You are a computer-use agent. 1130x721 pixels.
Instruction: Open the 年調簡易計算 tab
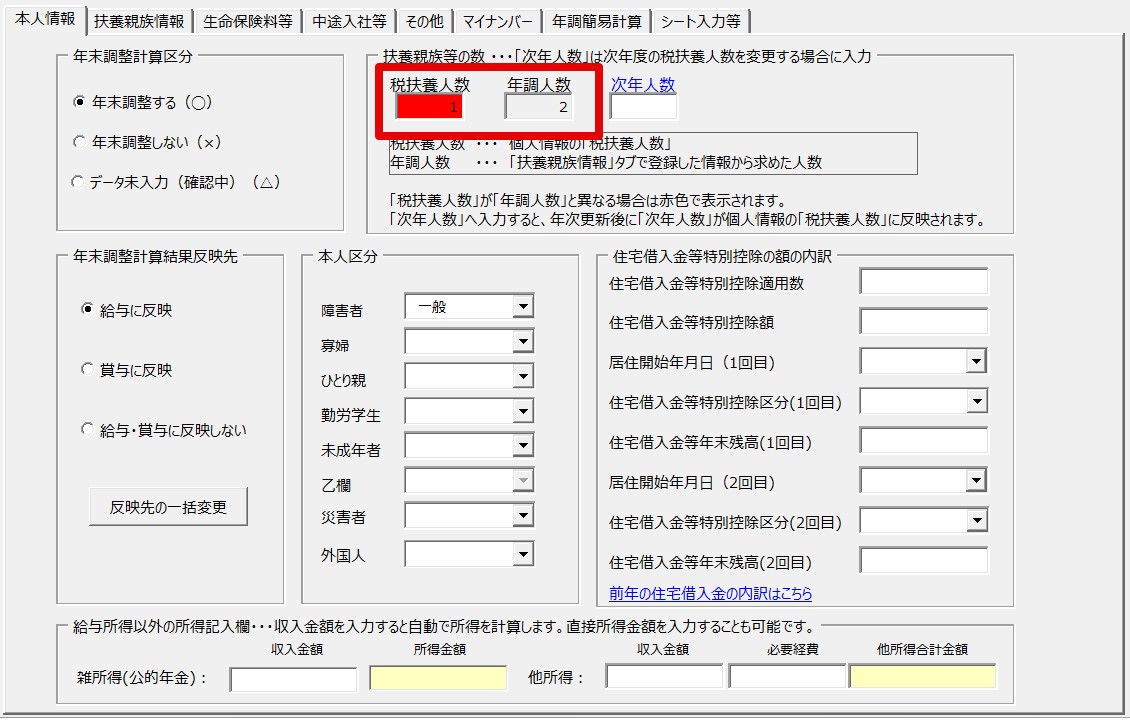tap(595, 21)
